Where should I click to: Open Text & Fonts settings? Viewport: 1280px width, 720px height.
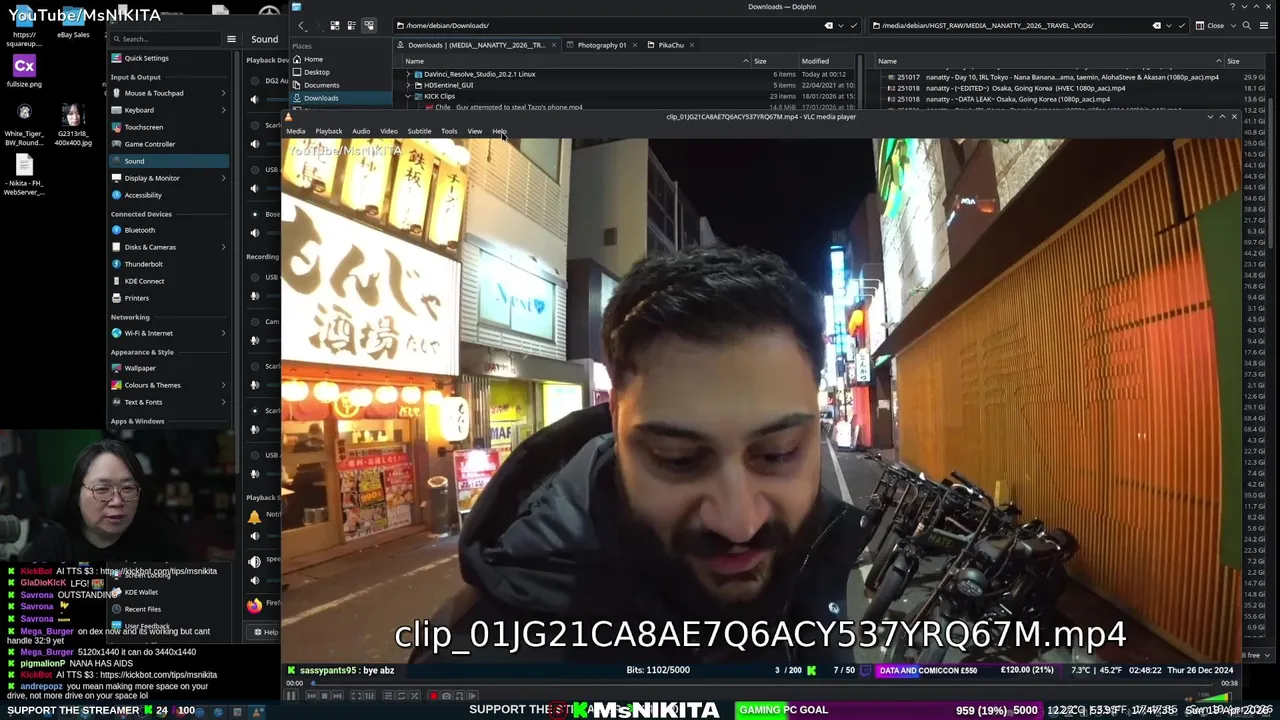[x=168, y=402]
